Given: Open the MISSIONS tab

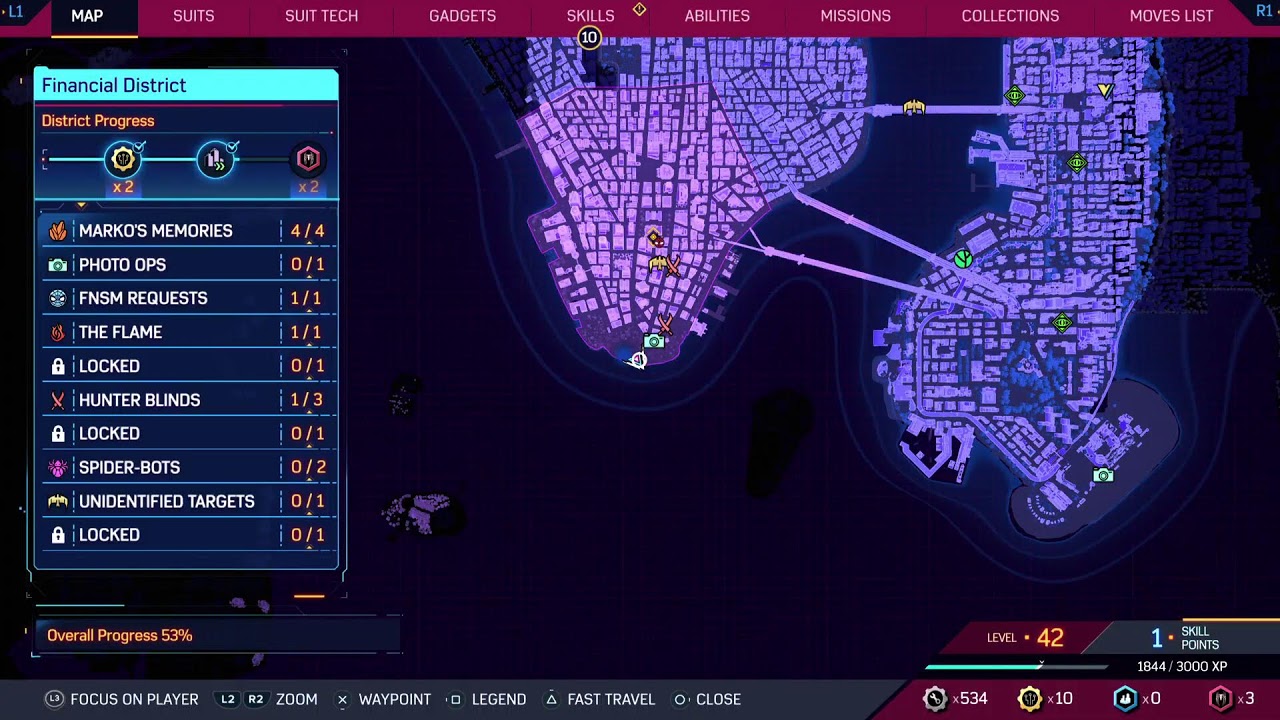Looking at the screenshot, I should pyautogui.click(x=855, y=16).
